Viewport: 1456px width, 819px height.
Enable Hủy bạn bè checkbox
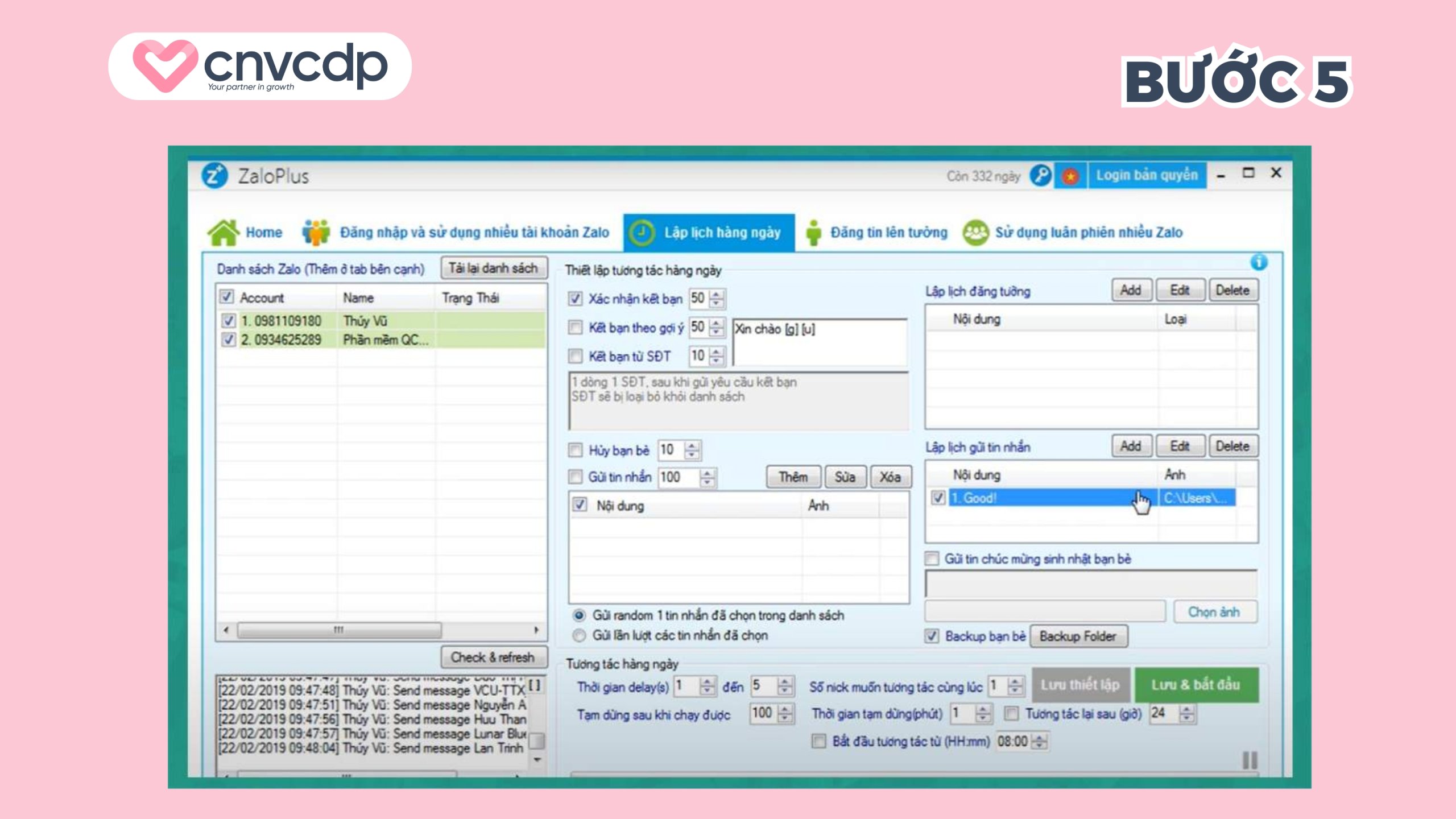(x=576, y=450)
